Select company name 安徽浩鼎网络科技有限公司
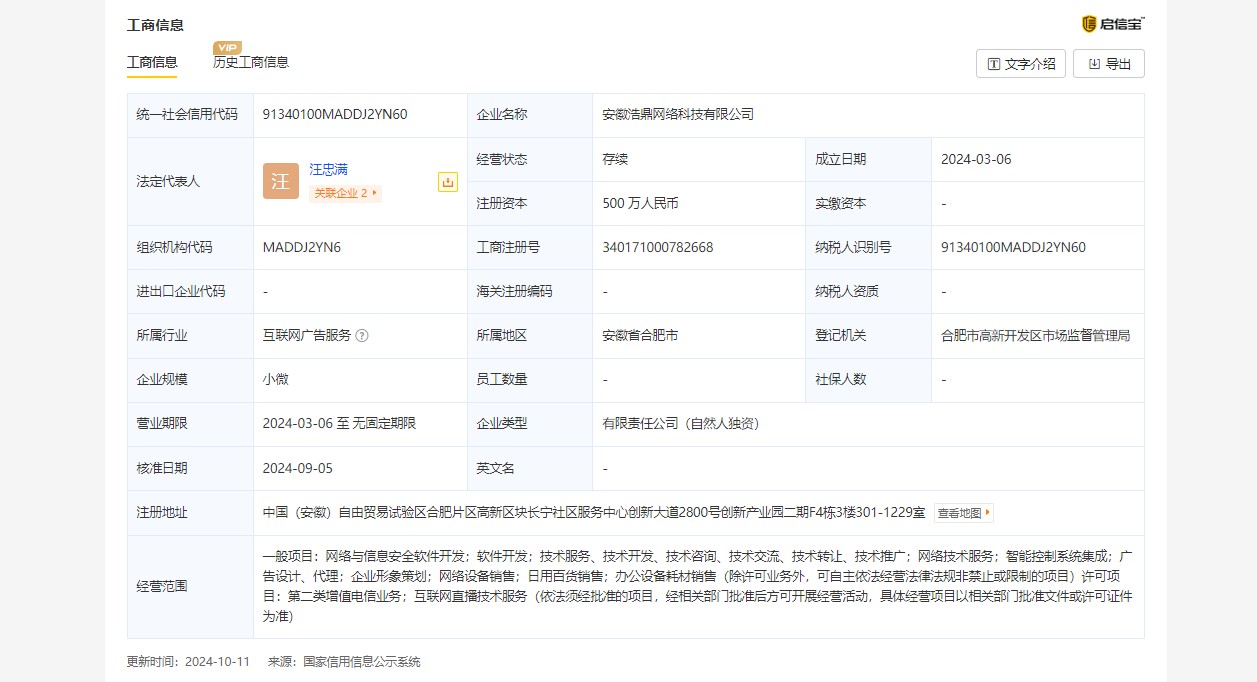This screenshot has width=1257, height=682. [678, 114]
